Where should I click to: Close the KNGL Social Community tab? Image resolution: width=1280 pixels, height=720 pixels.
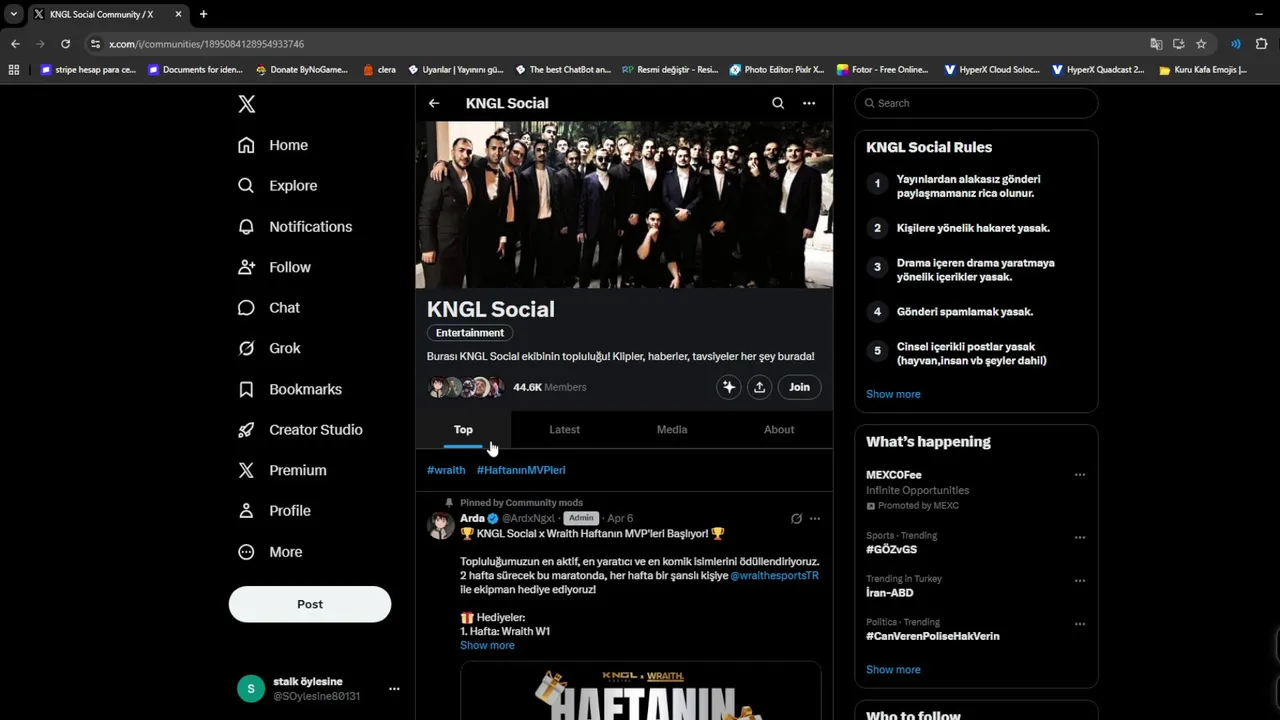(x=179, y=14)
